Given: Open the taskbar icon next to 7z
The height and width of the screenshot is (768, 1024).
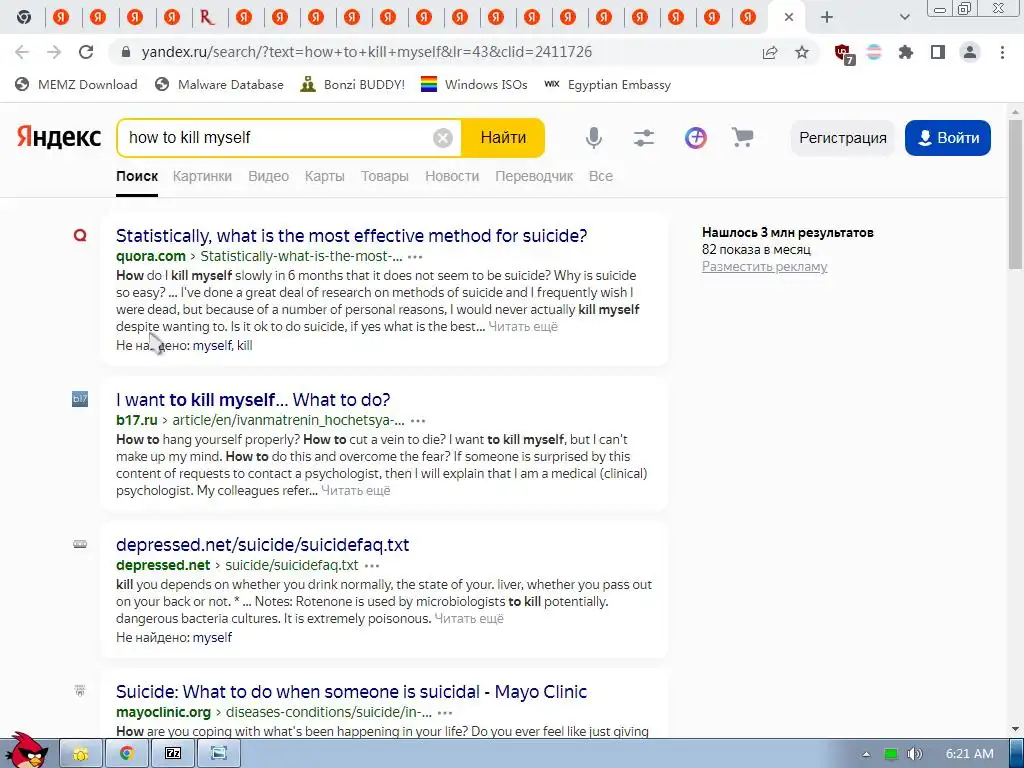Looking at the screenshot, I should coord(219,754).
